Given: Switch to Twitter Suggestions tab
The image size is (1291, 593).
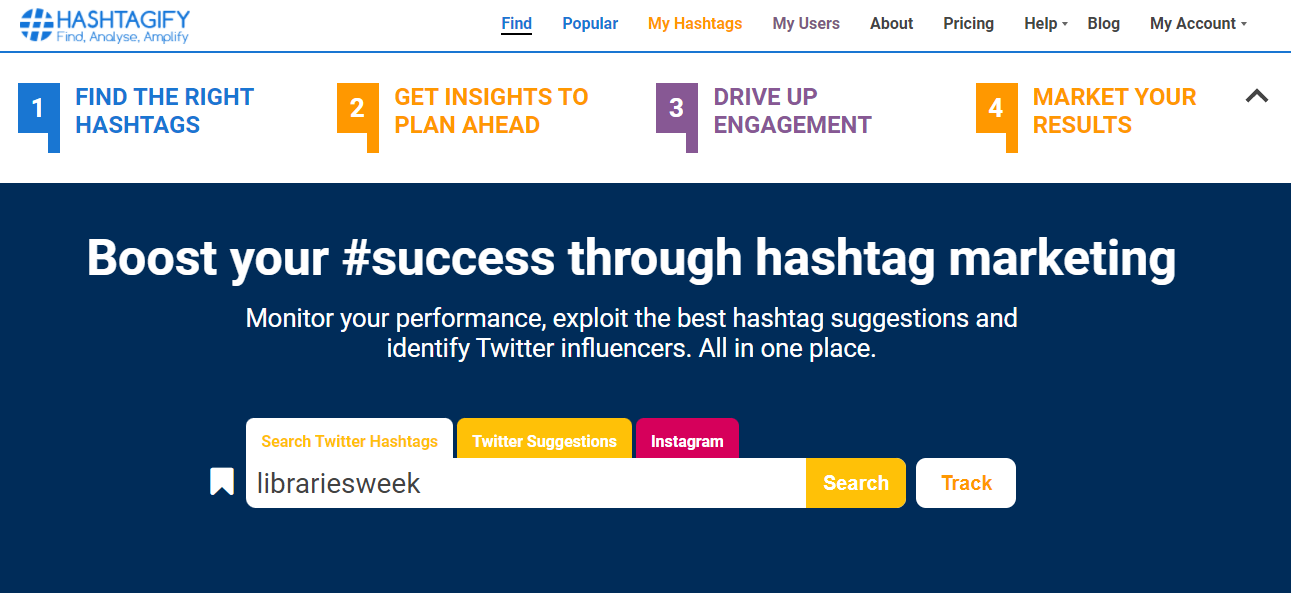Looking at the screenshot, I should pyautogui.click(x=544, y=441).
